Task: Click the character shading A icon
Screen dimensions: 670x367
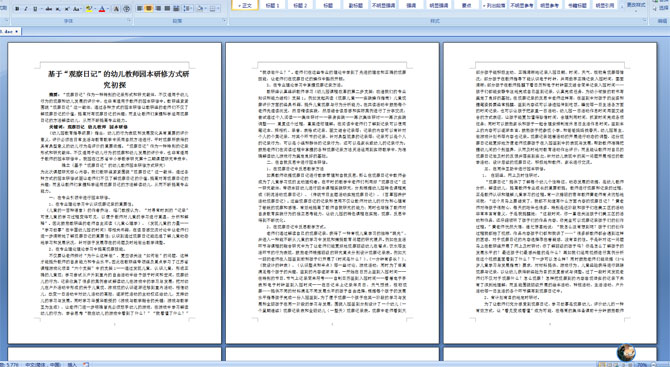Action: click(x=116, y=9)
